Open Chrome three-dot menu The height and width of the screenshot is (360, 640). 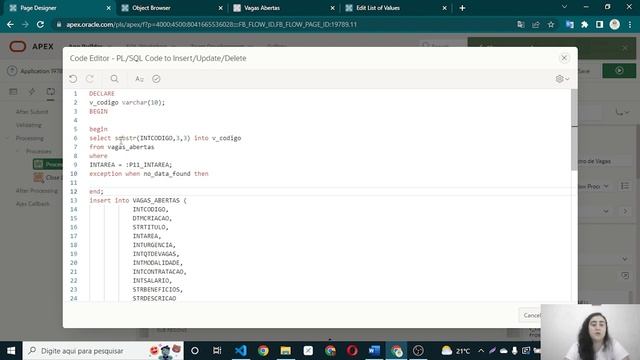[x=630, y=24]
